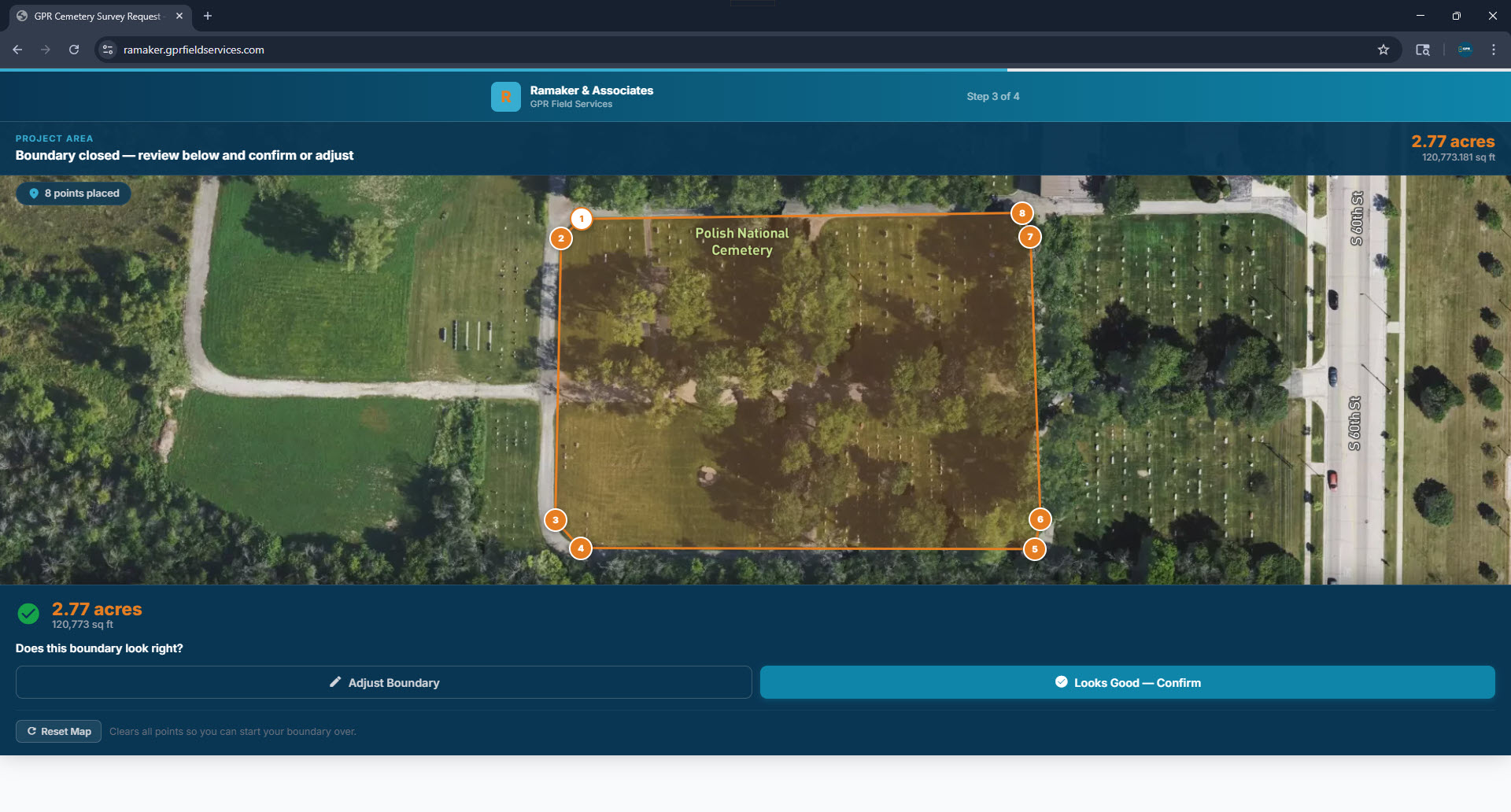The height and width of the screenshot is (812, 1511).
Task: Click boundary point marker 1
Action: pos(582,219)
